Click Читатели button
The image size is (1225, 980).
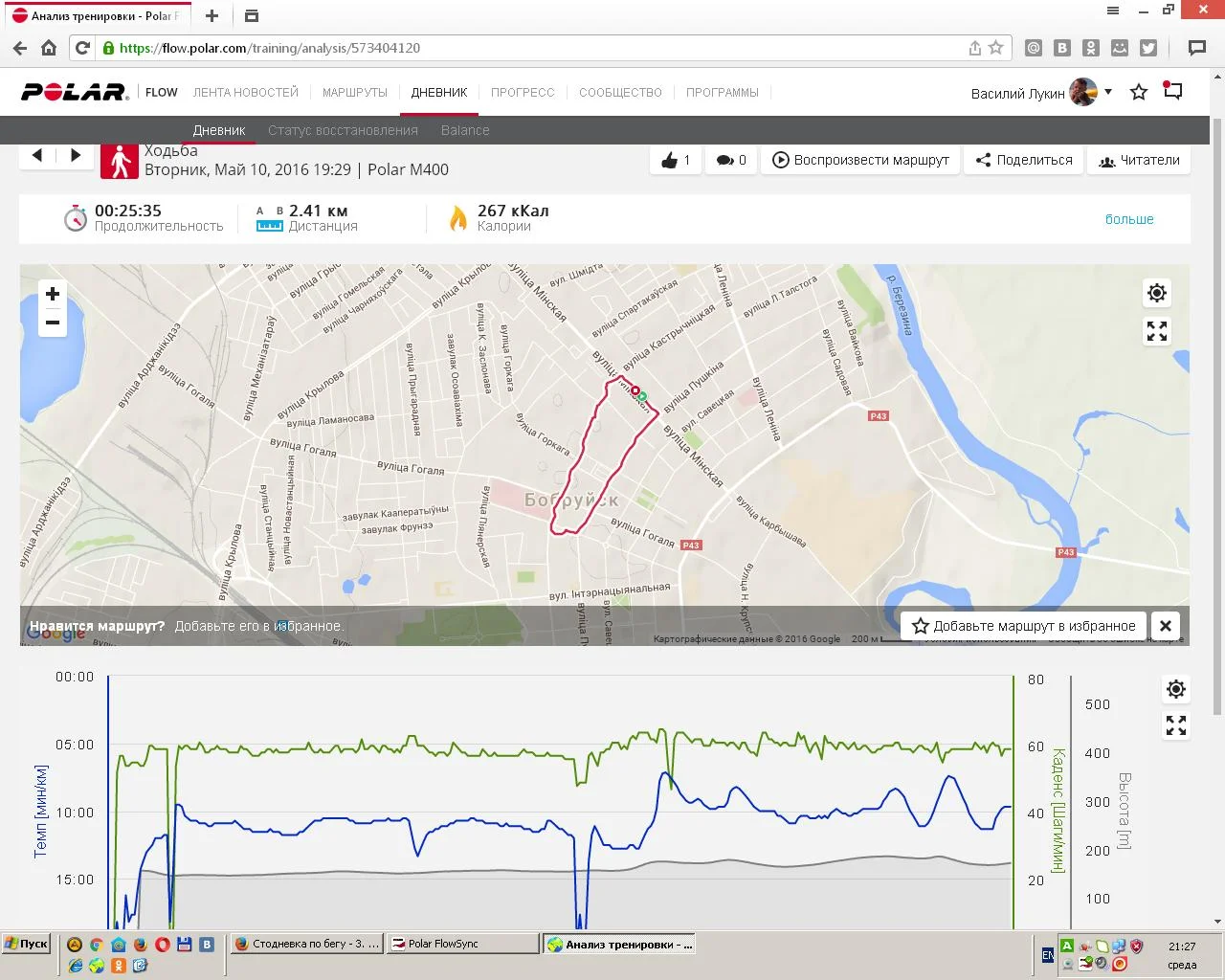1139,160
